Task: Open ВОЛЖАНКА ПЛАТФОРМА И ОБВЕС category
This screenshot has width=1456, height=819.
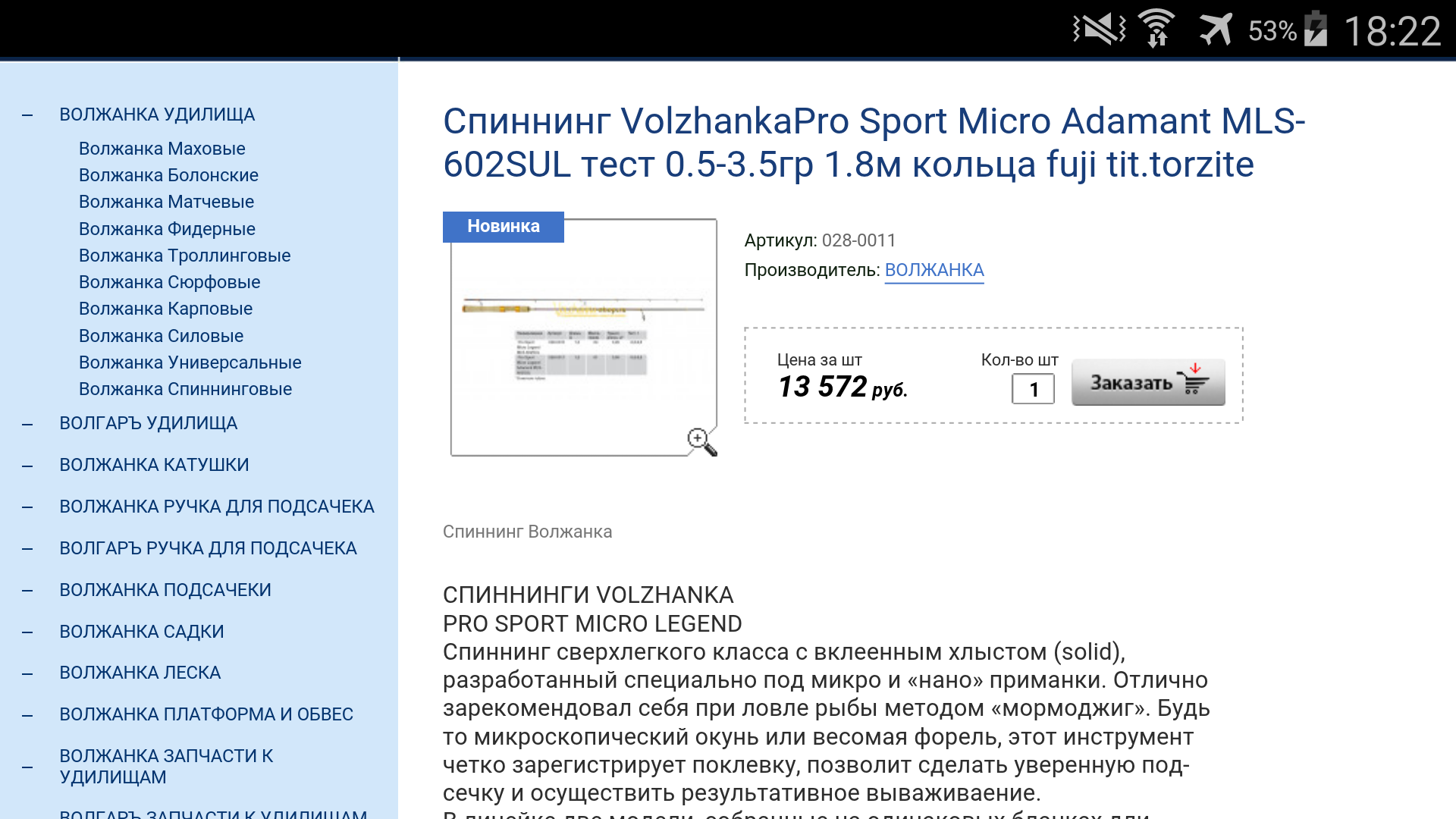Action: 206,714
